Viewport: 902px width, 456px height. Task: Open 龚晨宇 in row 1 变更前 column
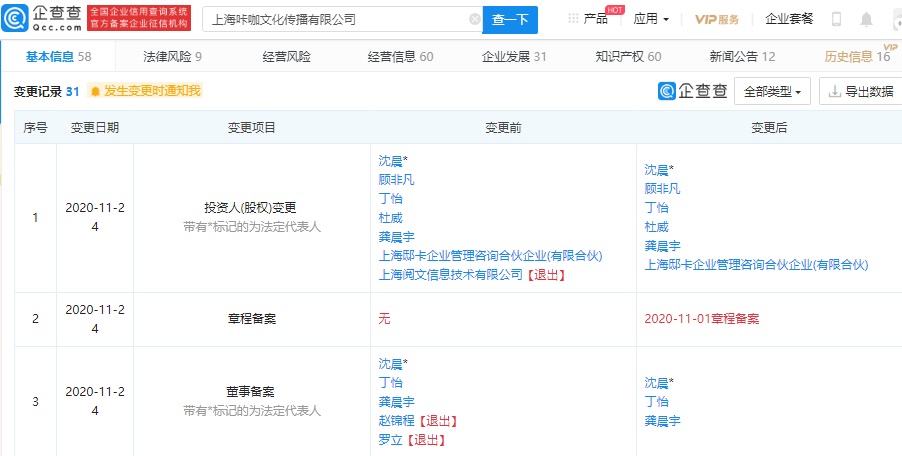click(396, 236)
